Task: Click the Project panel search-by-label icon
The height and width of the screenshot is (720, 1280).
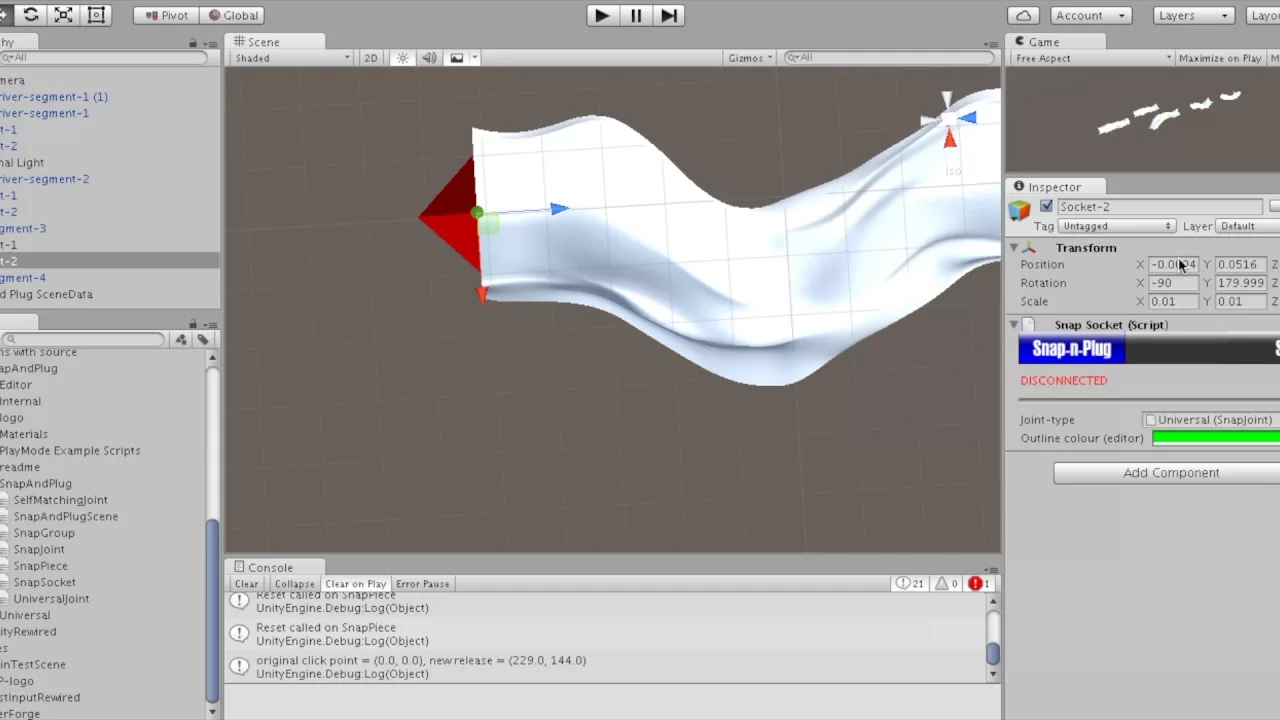Action: 203,340
